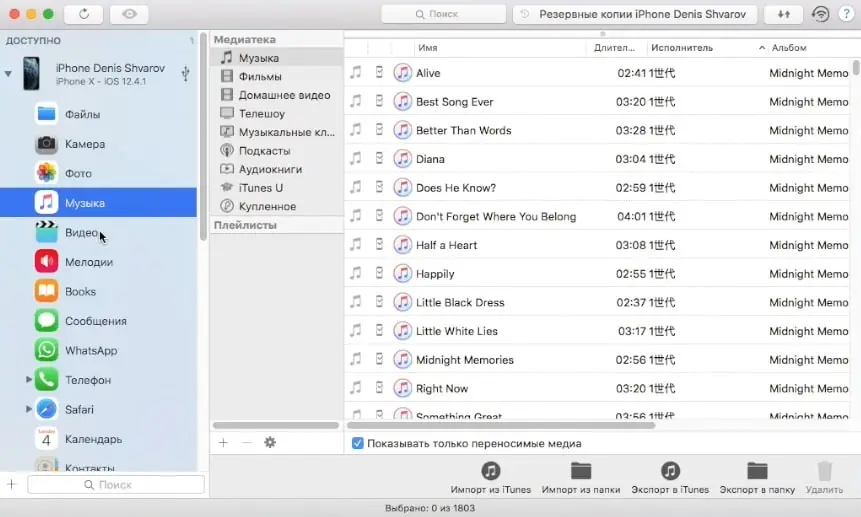Select Купленное category
This screenshot has height=517, width=861.
[277, 206]
